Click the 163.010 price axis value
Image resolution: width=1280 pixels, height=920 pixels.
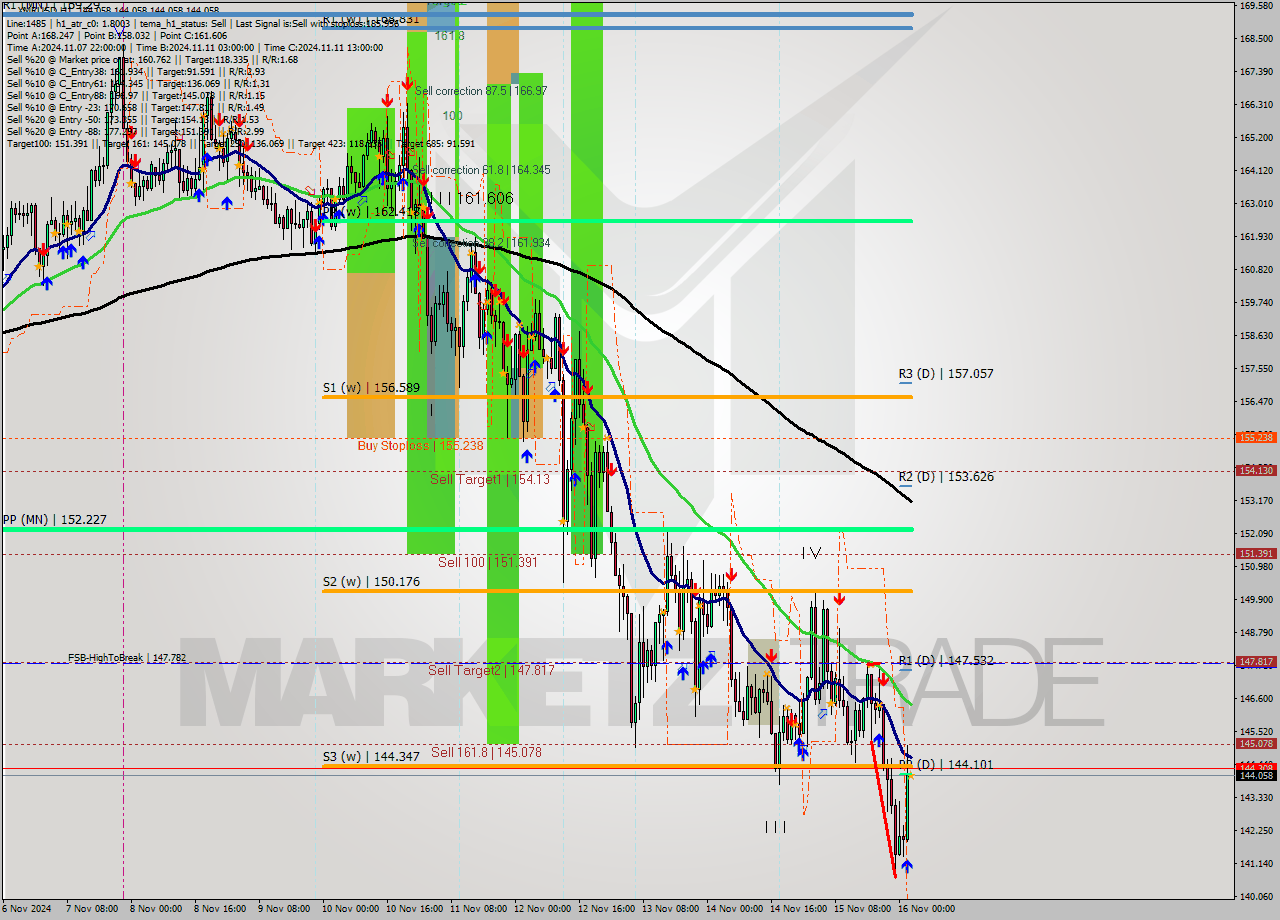1256,203
